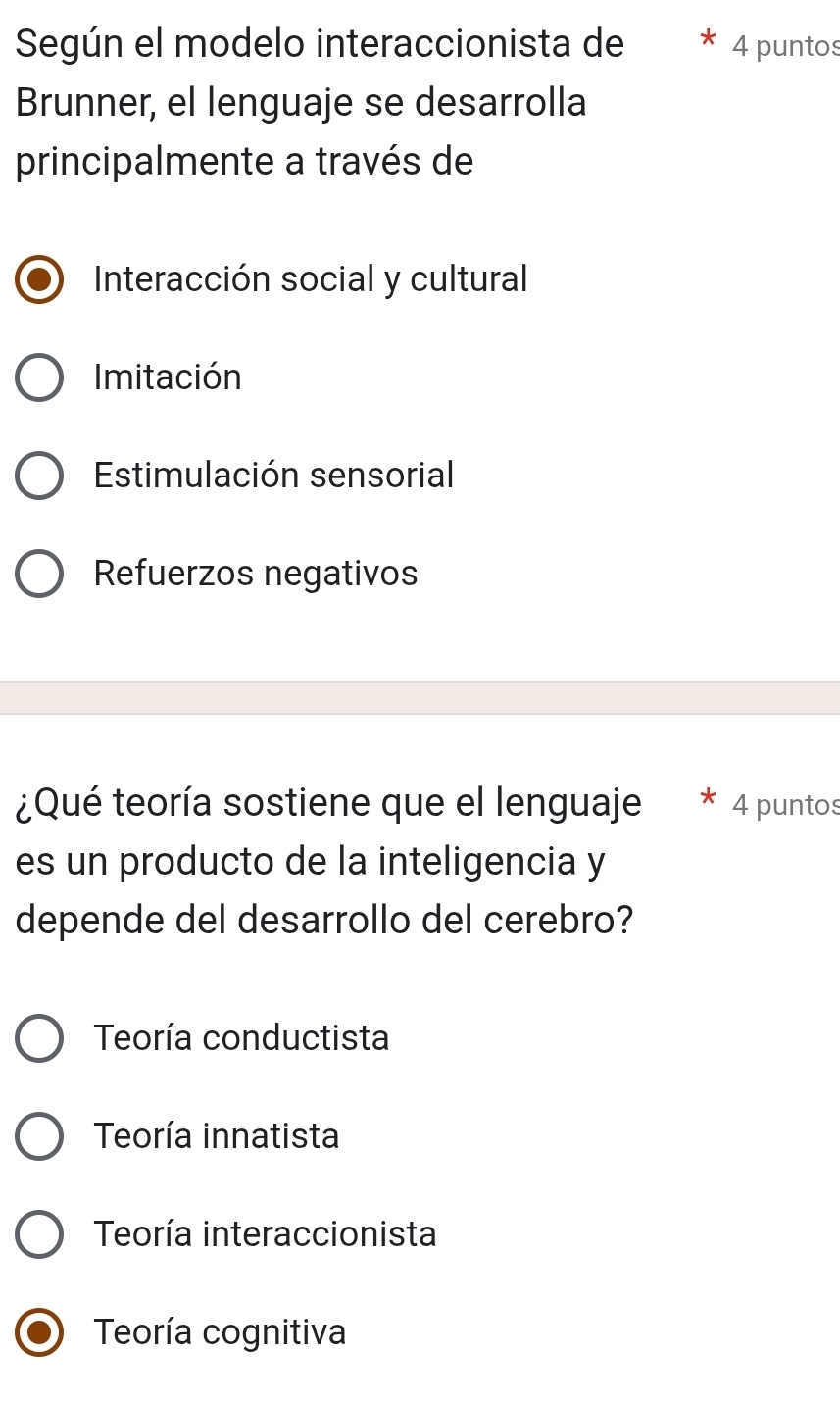840x1403 pixels.
Task: Choose the 'Imitación' radio circle
Action: 39,377
